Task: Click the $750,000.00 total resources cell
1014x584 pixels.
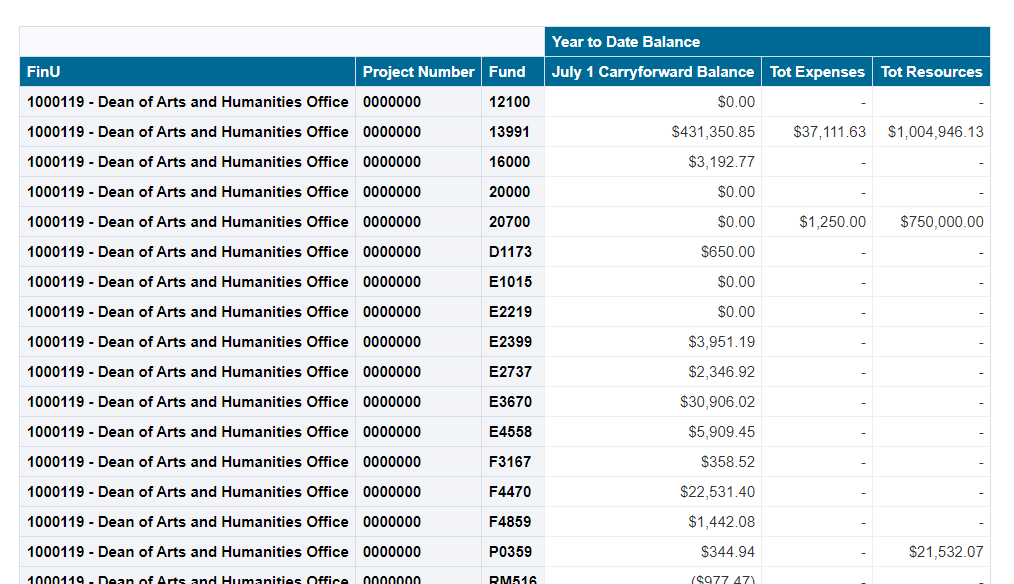Action: pos(941,222)
